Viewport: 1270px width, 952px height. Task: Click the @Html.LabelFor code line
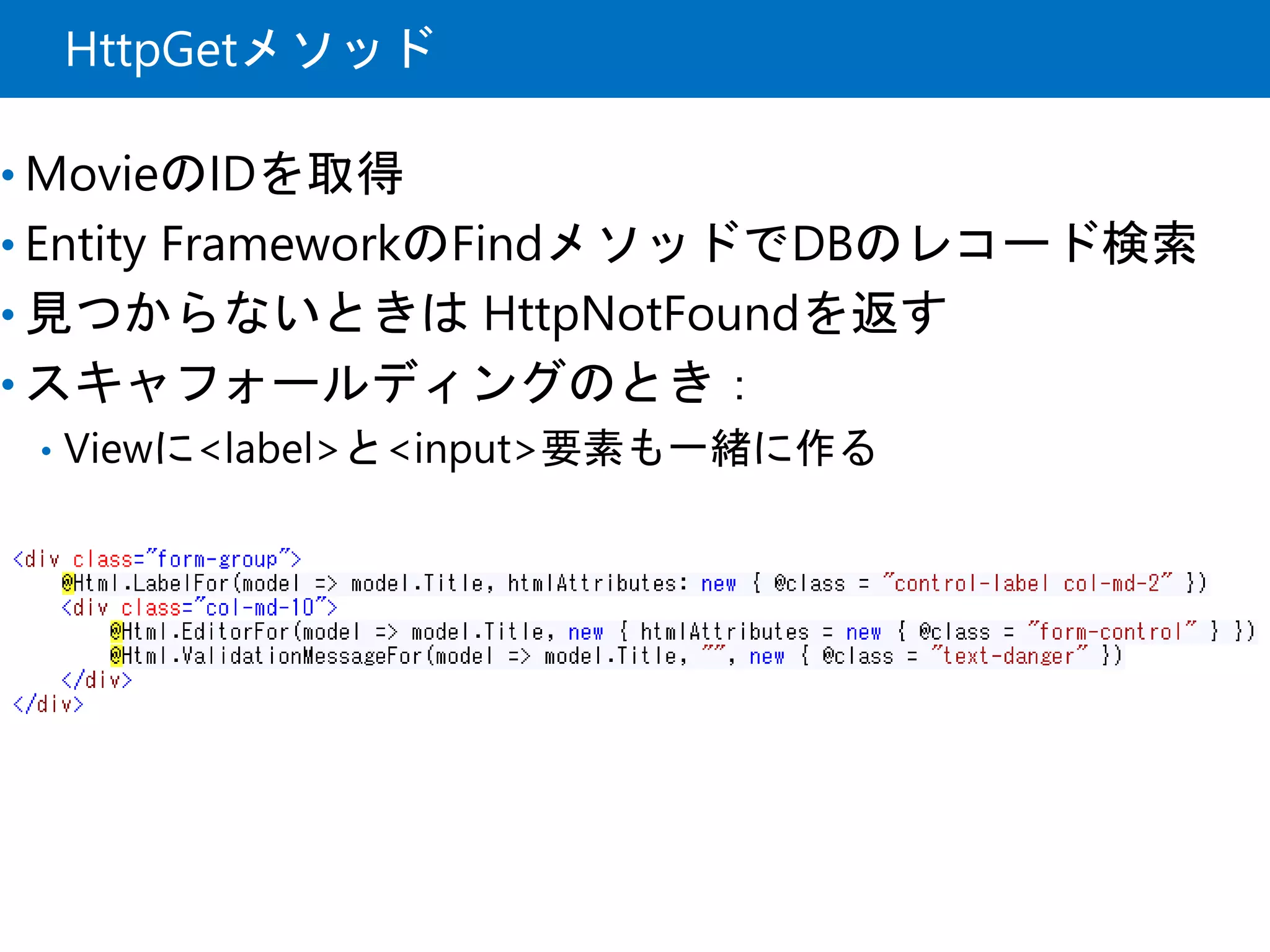point(634,583)
